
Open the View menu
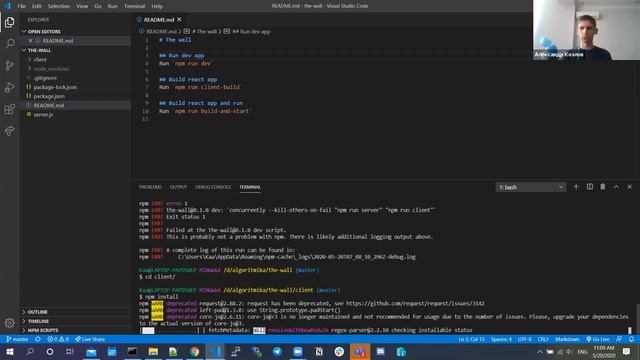click(x=82, y=6)
